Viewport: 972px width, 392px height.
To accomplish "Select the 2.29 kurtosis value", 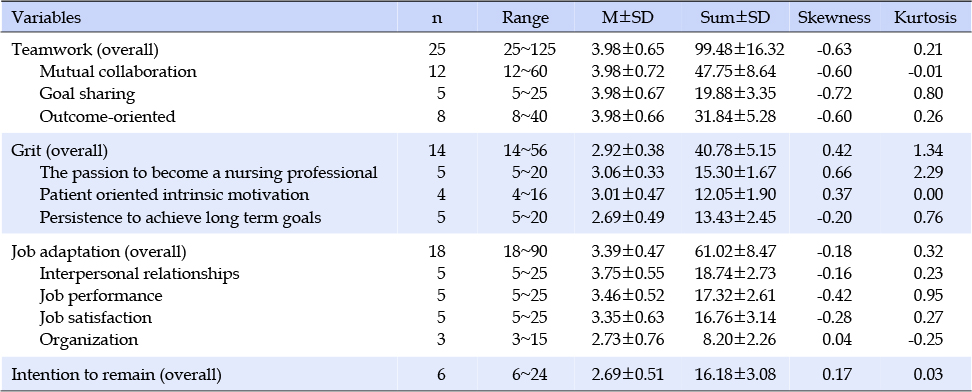I will (927, 172).
